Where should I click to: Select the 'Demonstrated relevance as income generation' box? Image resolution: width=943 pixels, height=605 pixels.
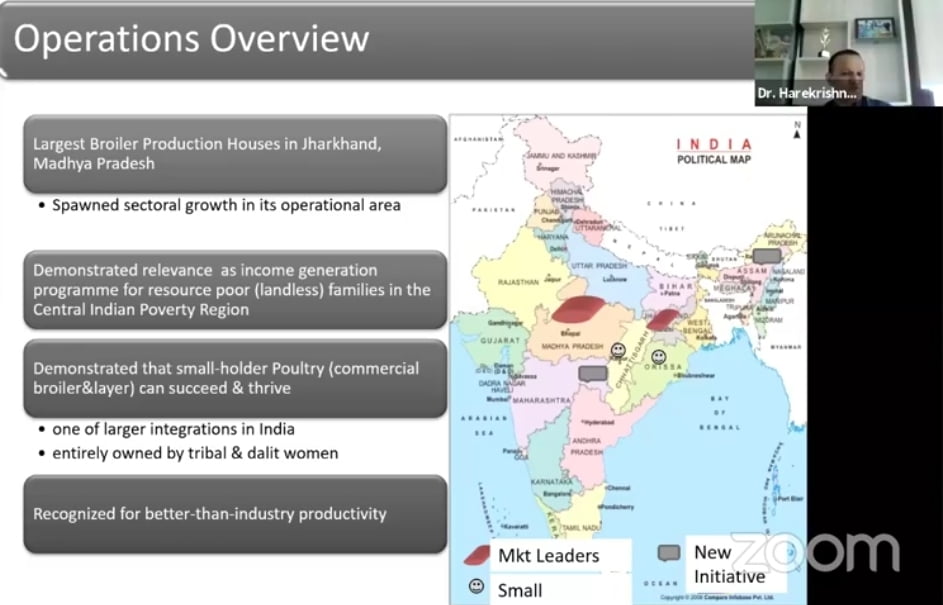click(x=235, y=290)
